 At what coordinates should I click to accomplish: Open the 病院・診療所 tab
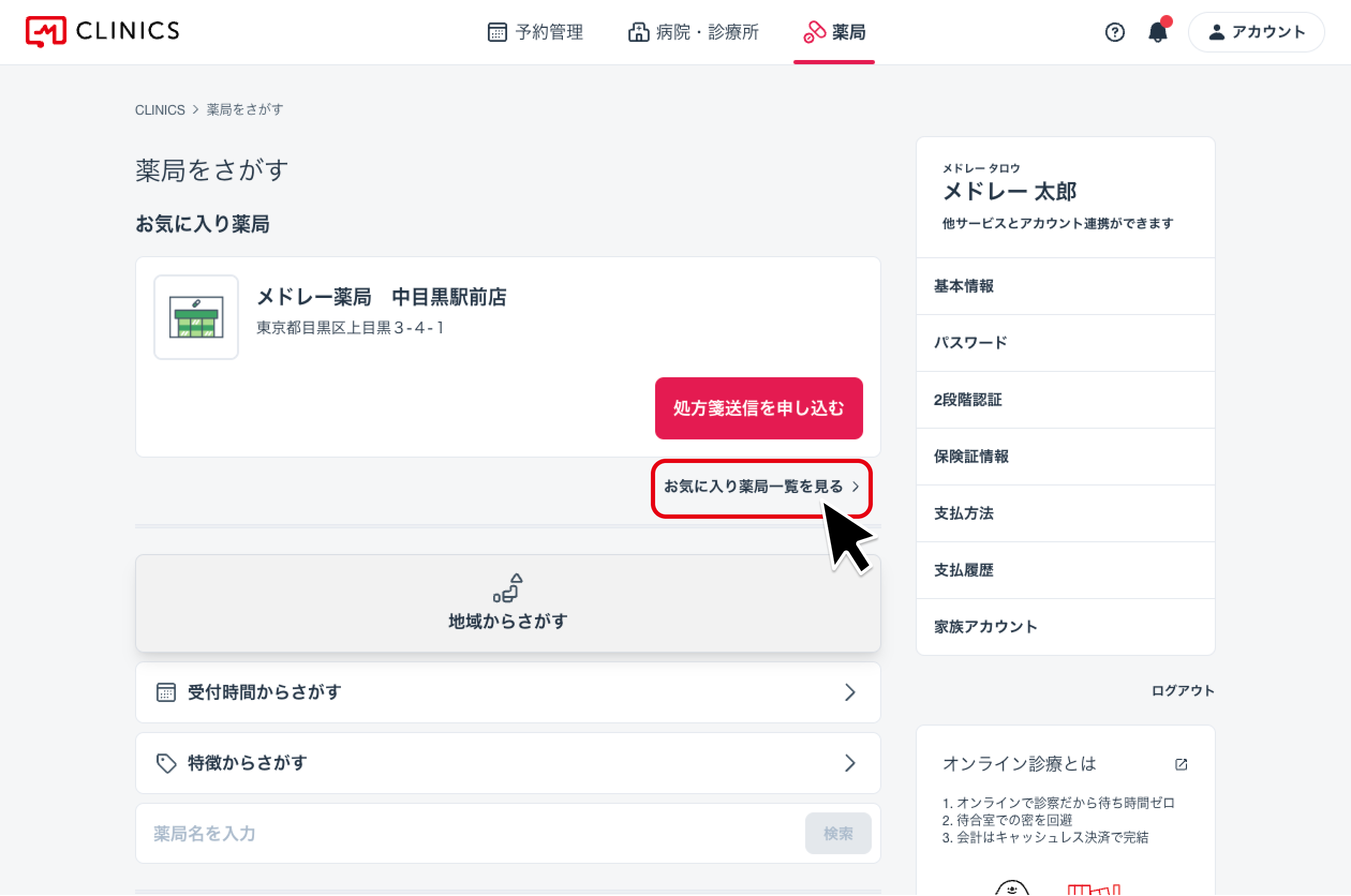click(693, 32)
